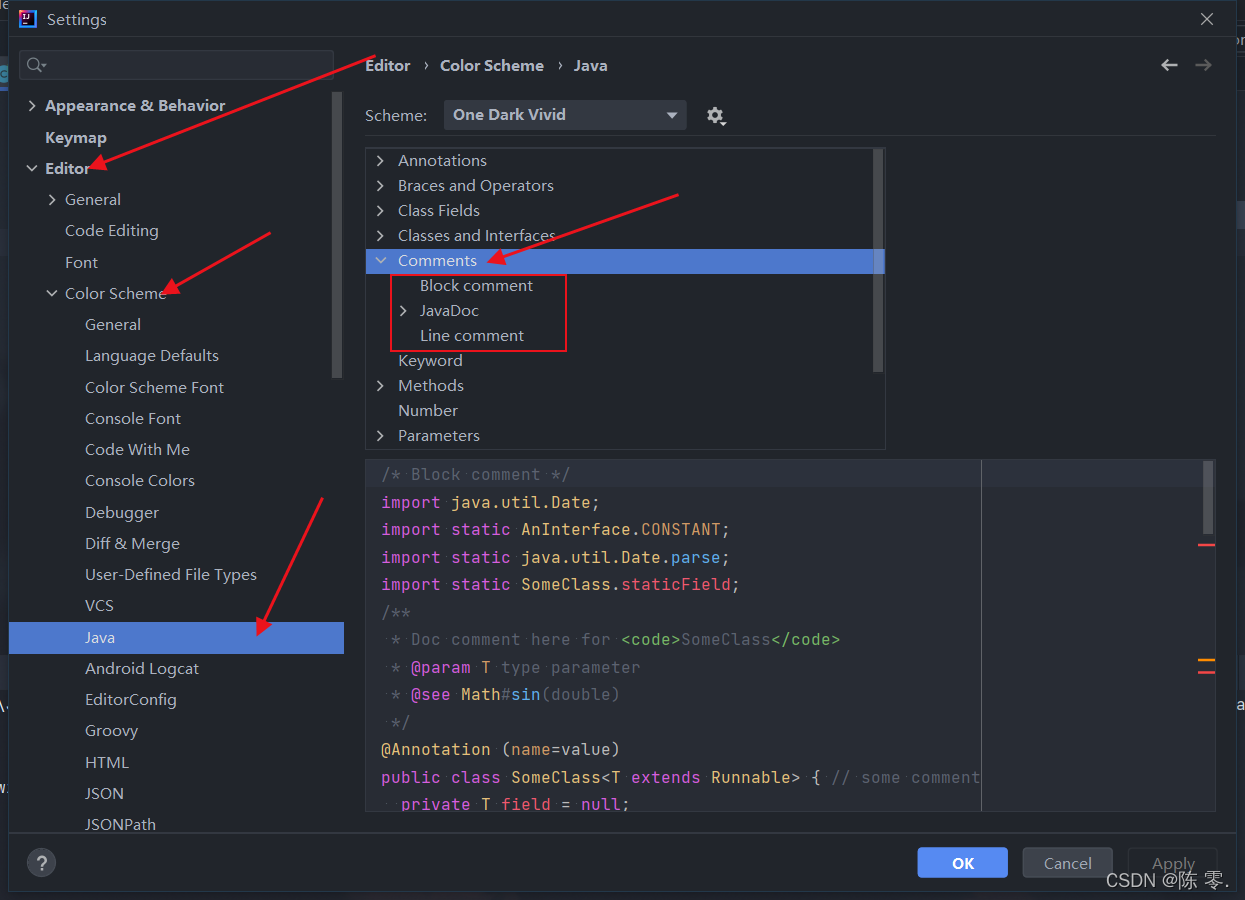Click the settings tree scrollbar

[337, 235]
